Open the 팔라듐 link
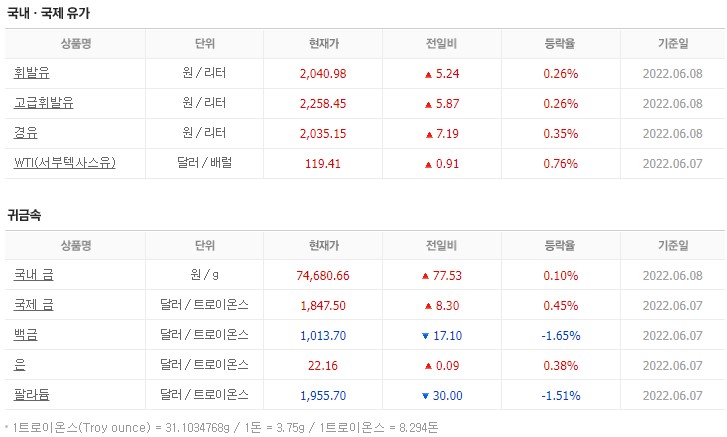Viewport: 727px width, 437px height. (x=33, y=395)
